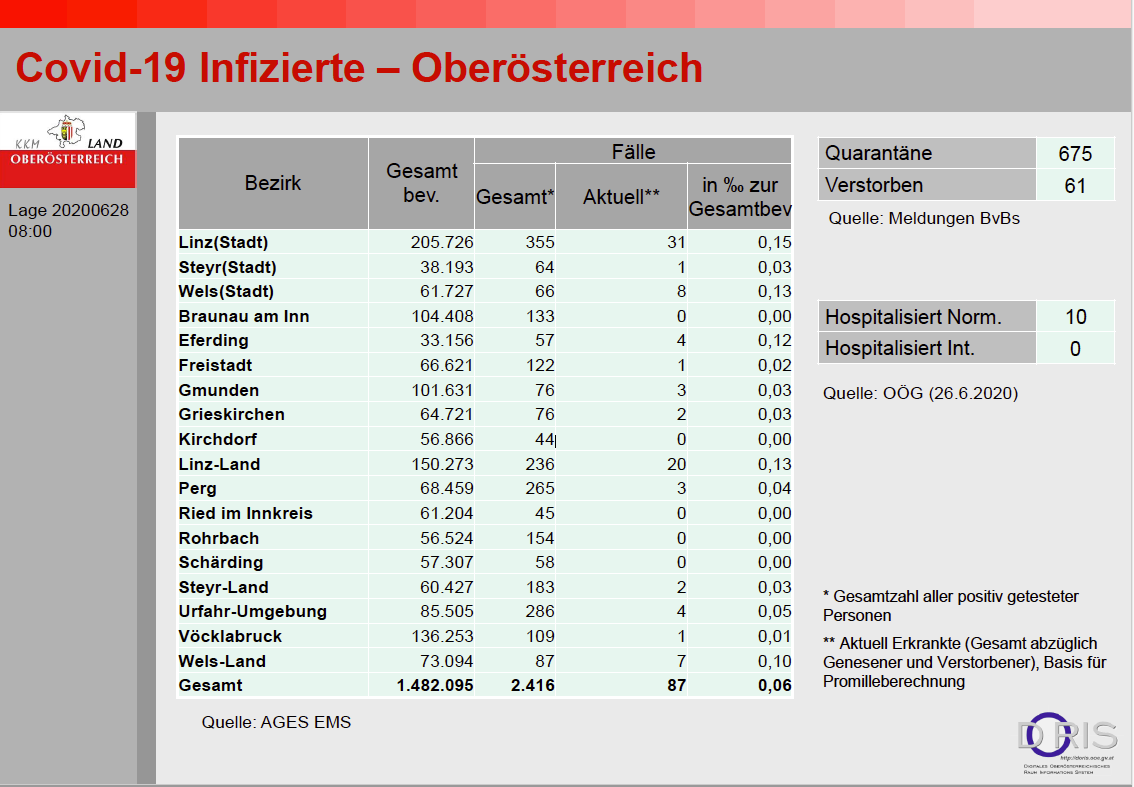The width and height of the screenshot is (1134, 787).
Task: Select the Gesamt total row label
Action: click(210, 685)
